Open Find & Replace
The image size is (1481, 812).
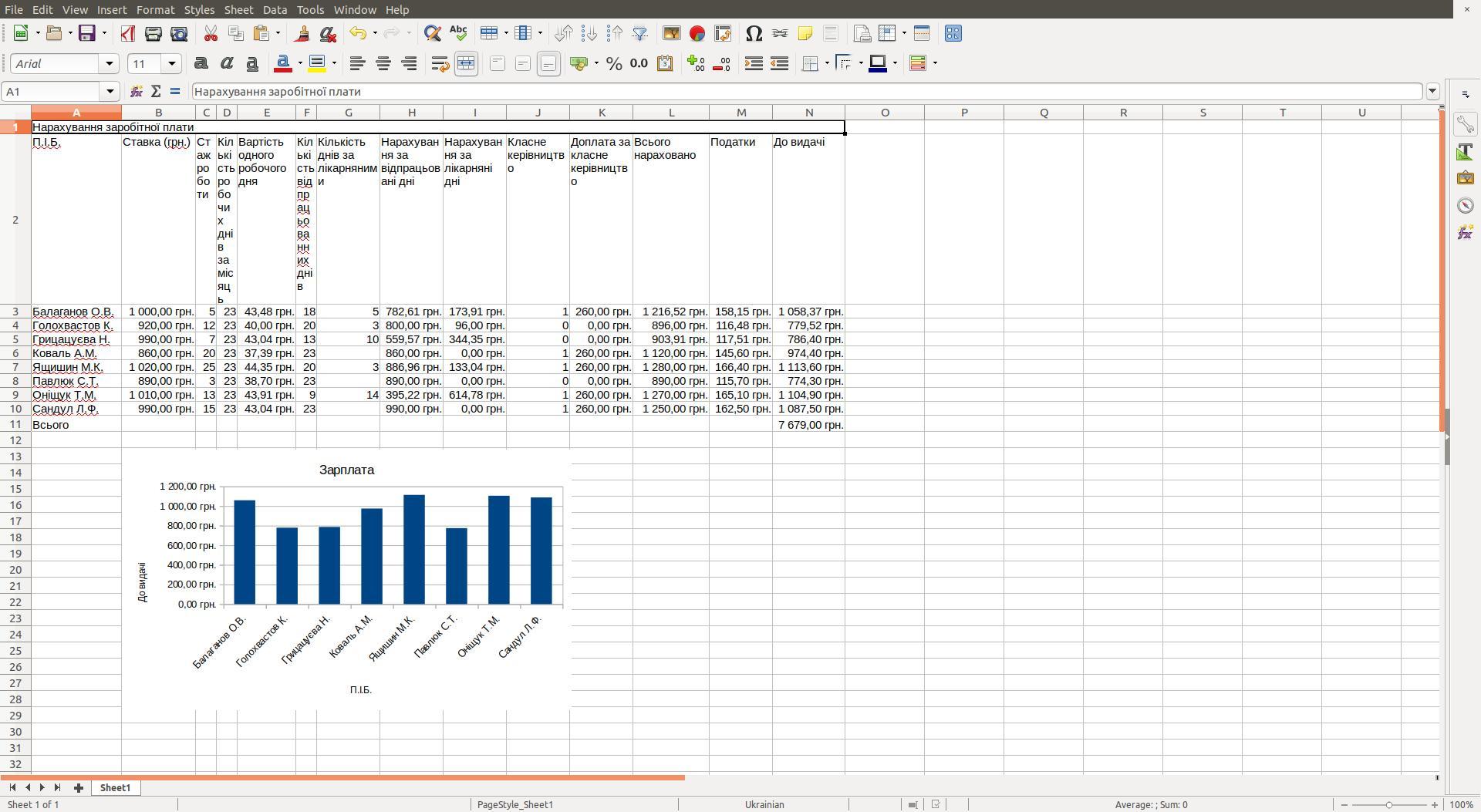click(432, 33)
